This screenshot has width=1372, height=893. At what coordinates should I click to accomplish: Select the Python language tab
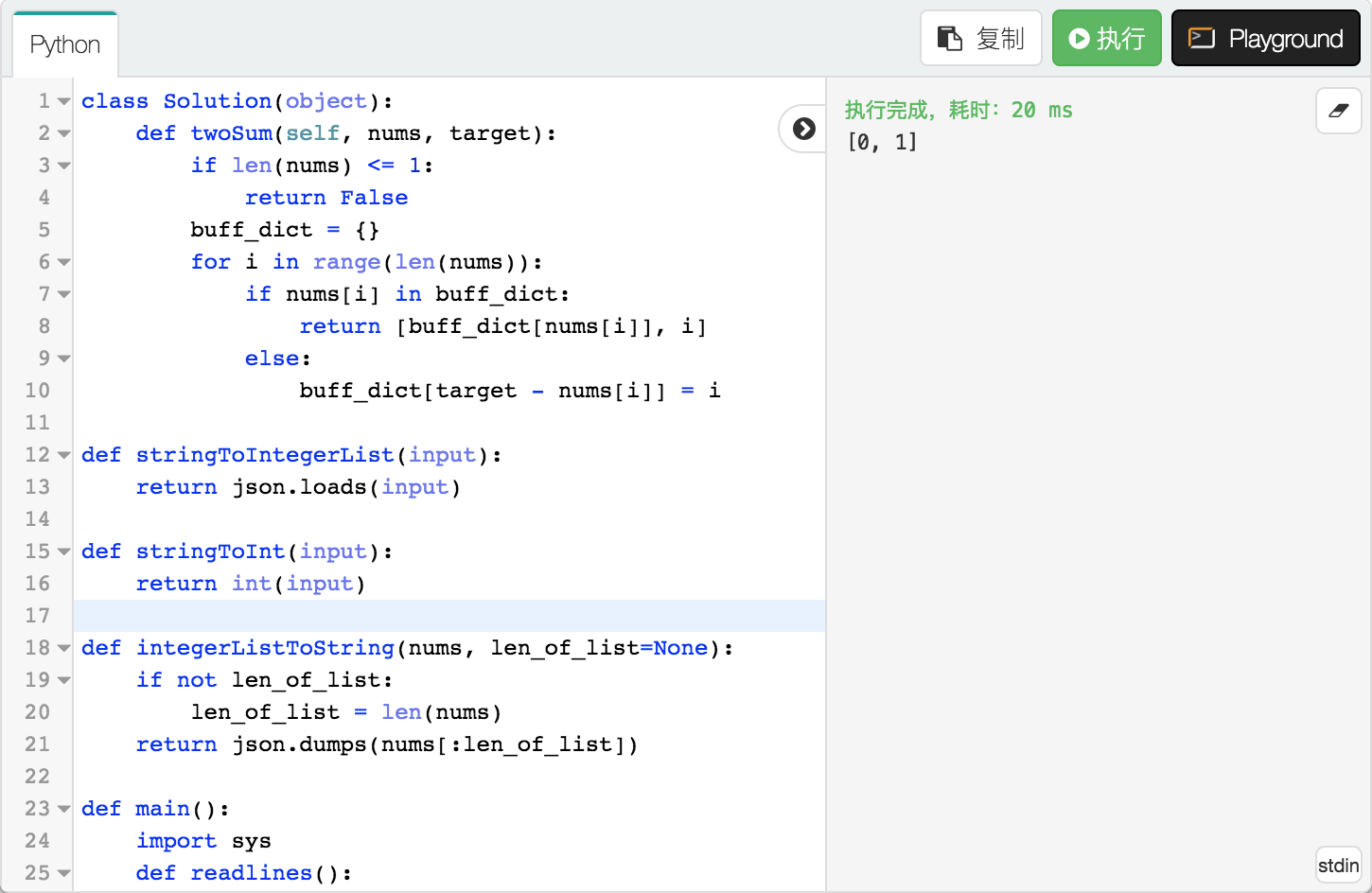[65, 44]
